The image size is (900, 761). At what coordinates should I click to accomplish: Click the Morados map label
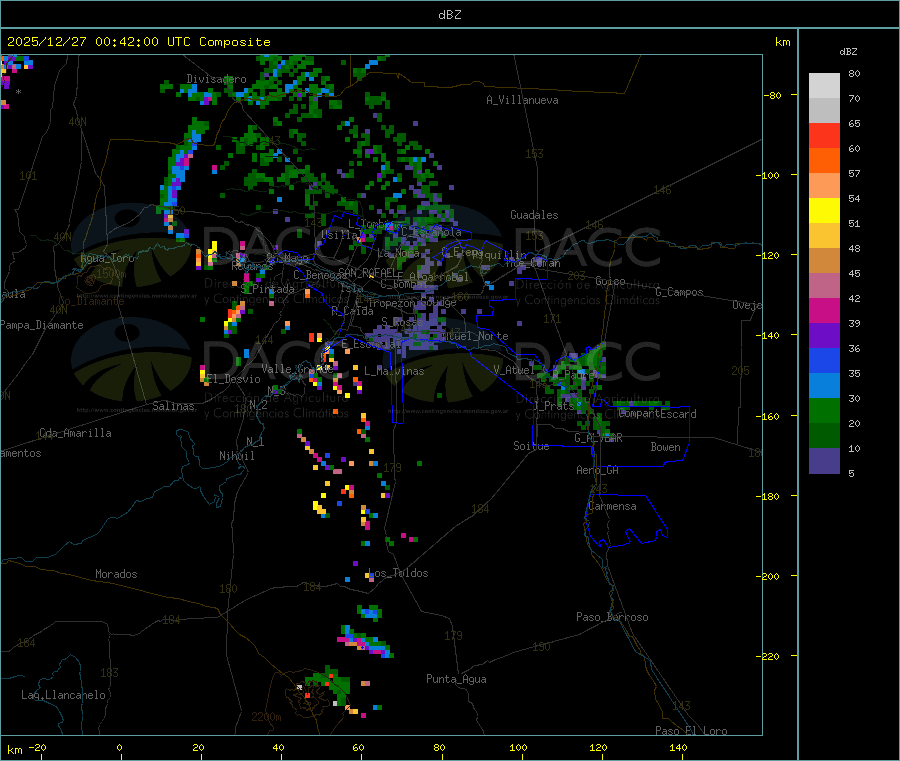pos(117,574)
